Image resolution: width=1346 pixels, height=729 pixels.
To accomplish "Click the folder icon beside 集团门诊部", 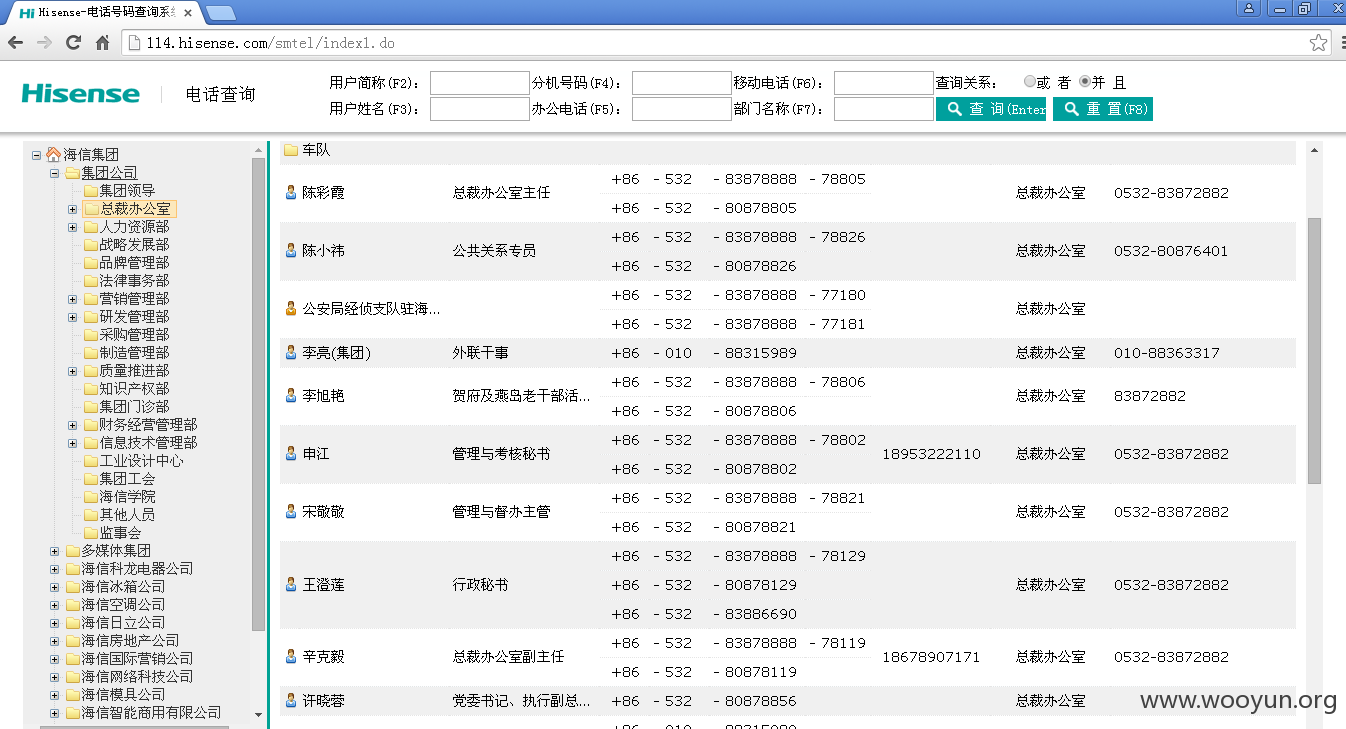I will pos(90,407).
